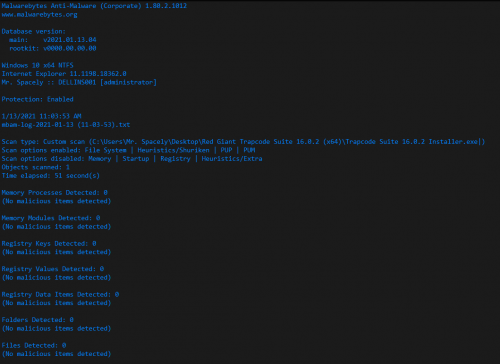Click the Windows 10 x64 NTFS line
Viewport: 500px width, 364px height.
[x=37, y=65]
